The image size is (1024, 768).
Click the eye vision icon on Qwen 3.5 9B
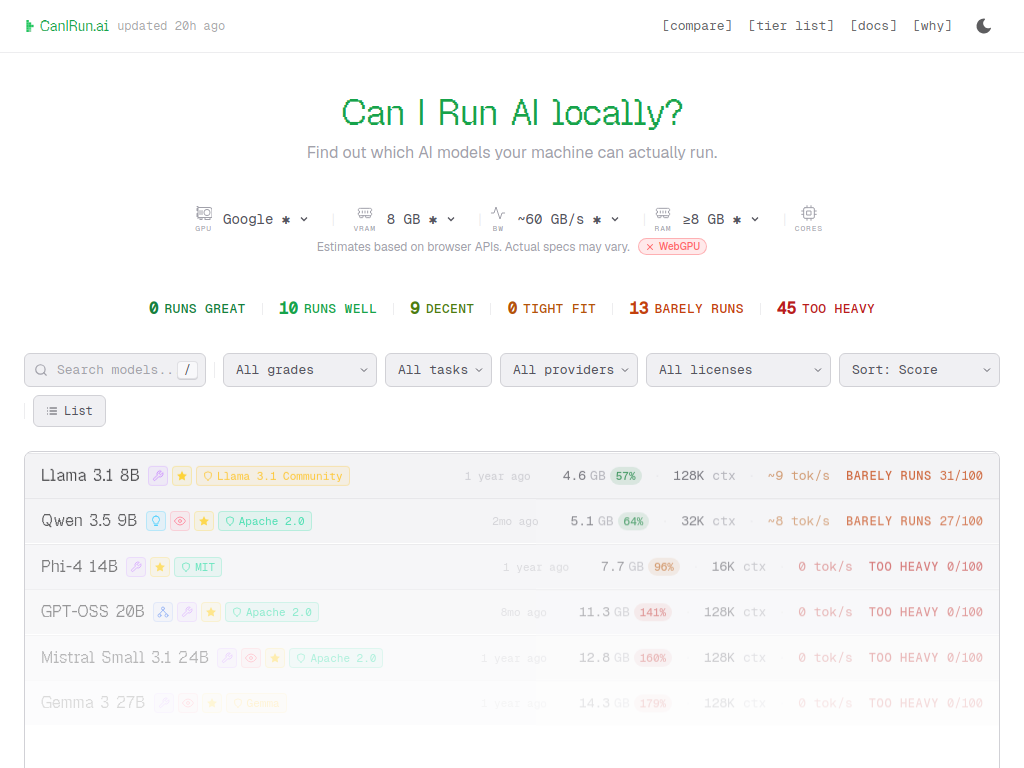[180, 521]
